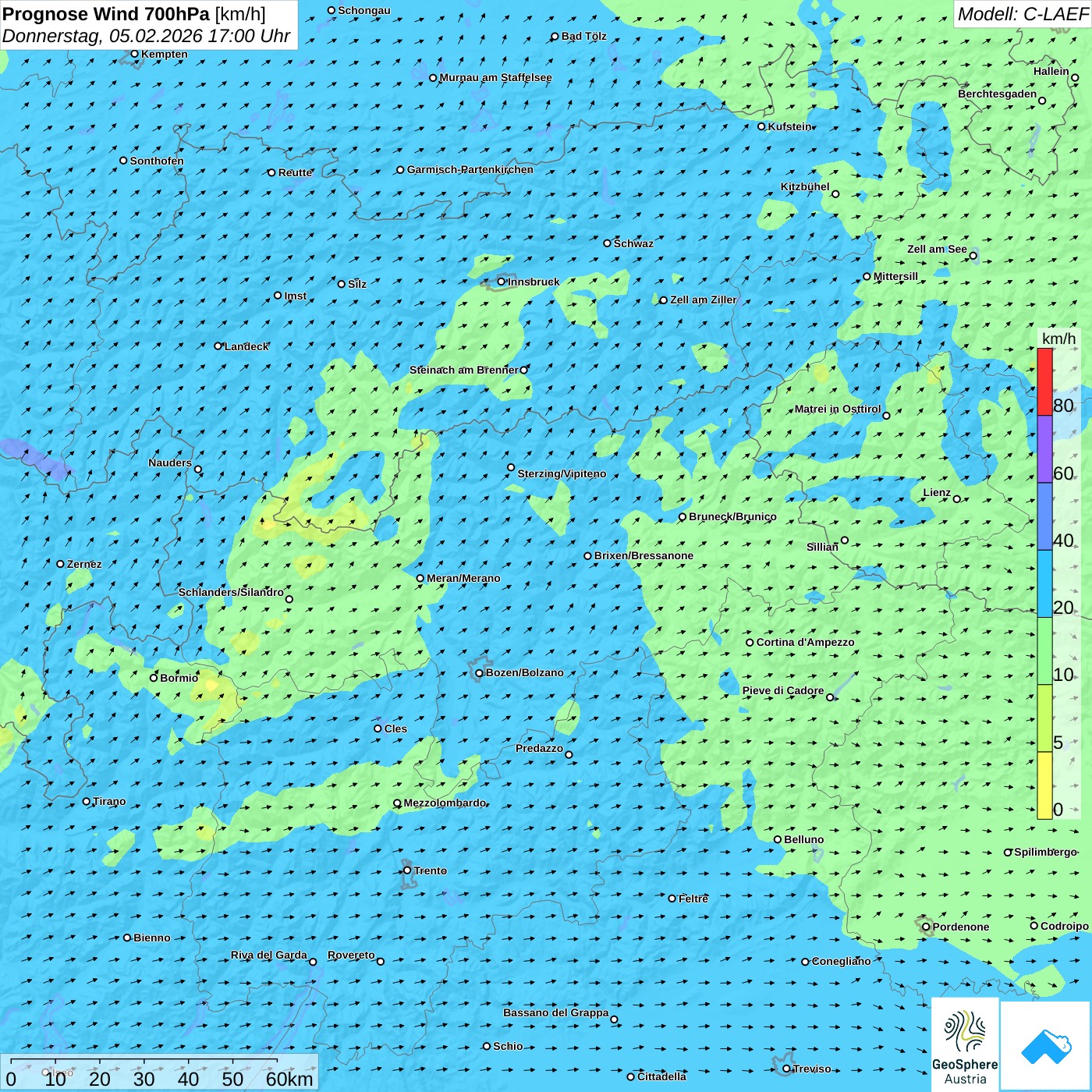The height and width of the screenshot is (1092, 1092).
Task: Click the 'Conegliano' label
Action: (842, 961)
